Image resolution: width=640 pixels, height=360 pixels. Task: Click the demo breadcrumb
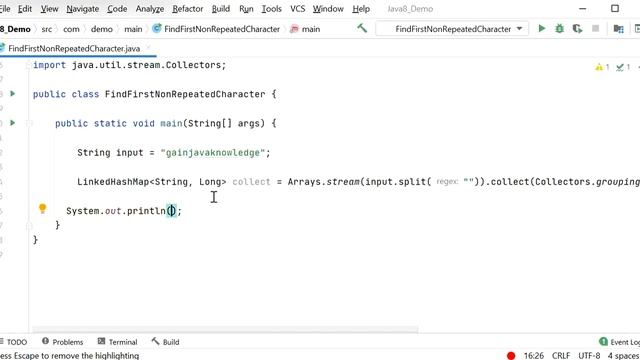click(102, 29)
